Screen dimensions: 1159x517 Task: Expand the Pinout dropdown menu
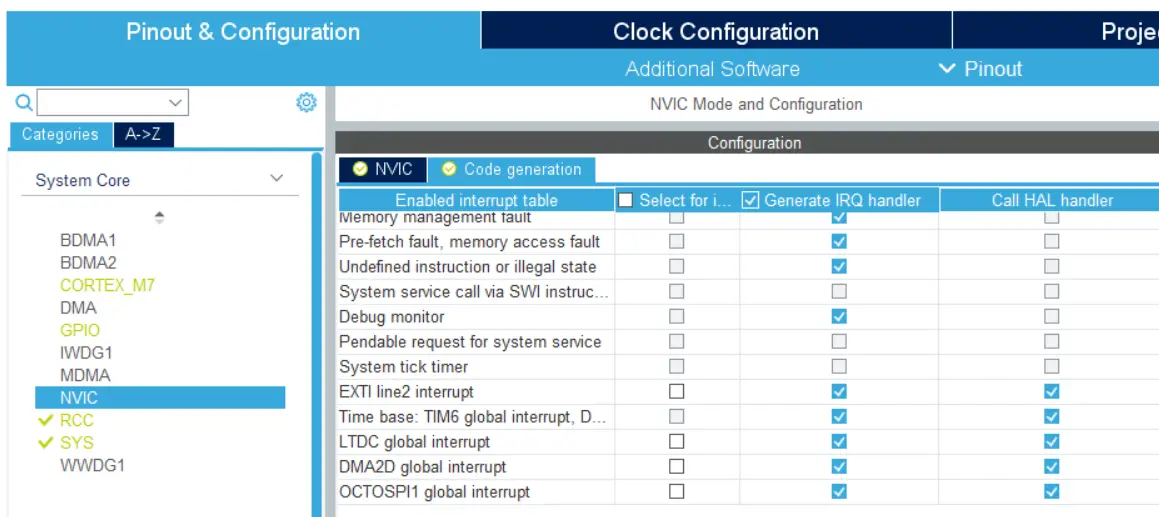point(980,69)
